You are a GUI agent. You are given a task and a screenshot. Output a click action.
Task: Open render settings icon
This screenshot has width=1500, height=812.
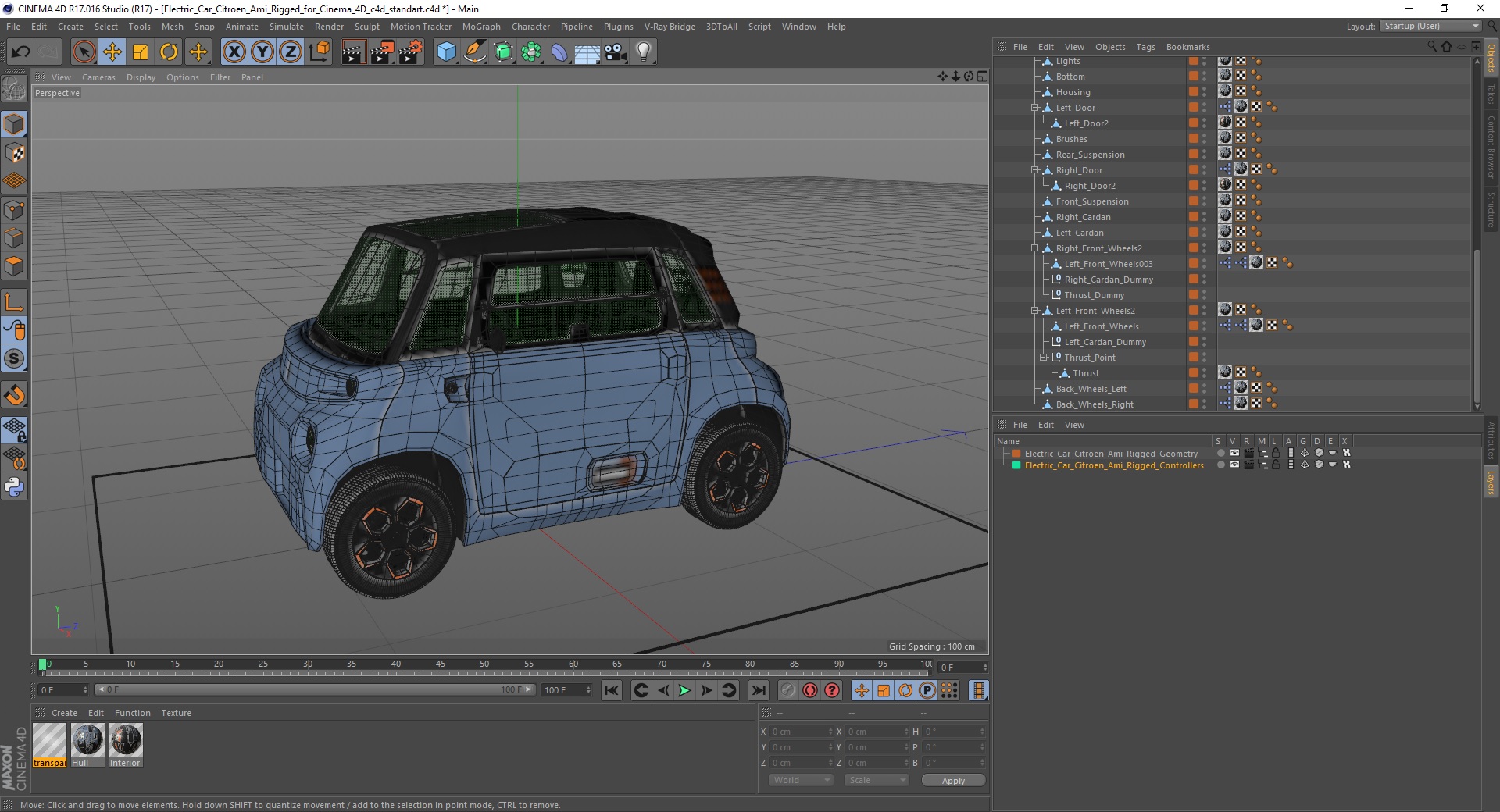tap(411, 52)
